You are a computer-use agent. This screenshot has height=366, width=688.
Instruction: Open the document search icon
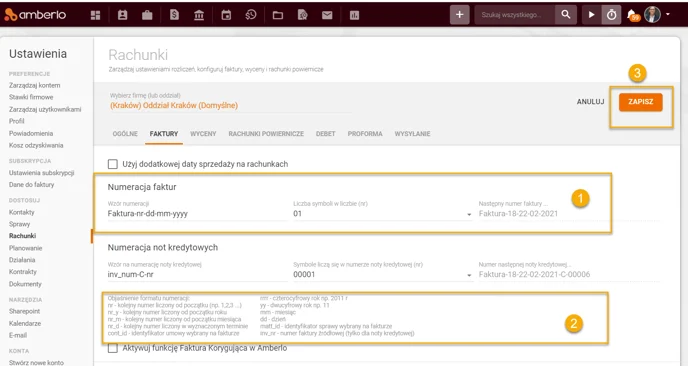[303, 15]
